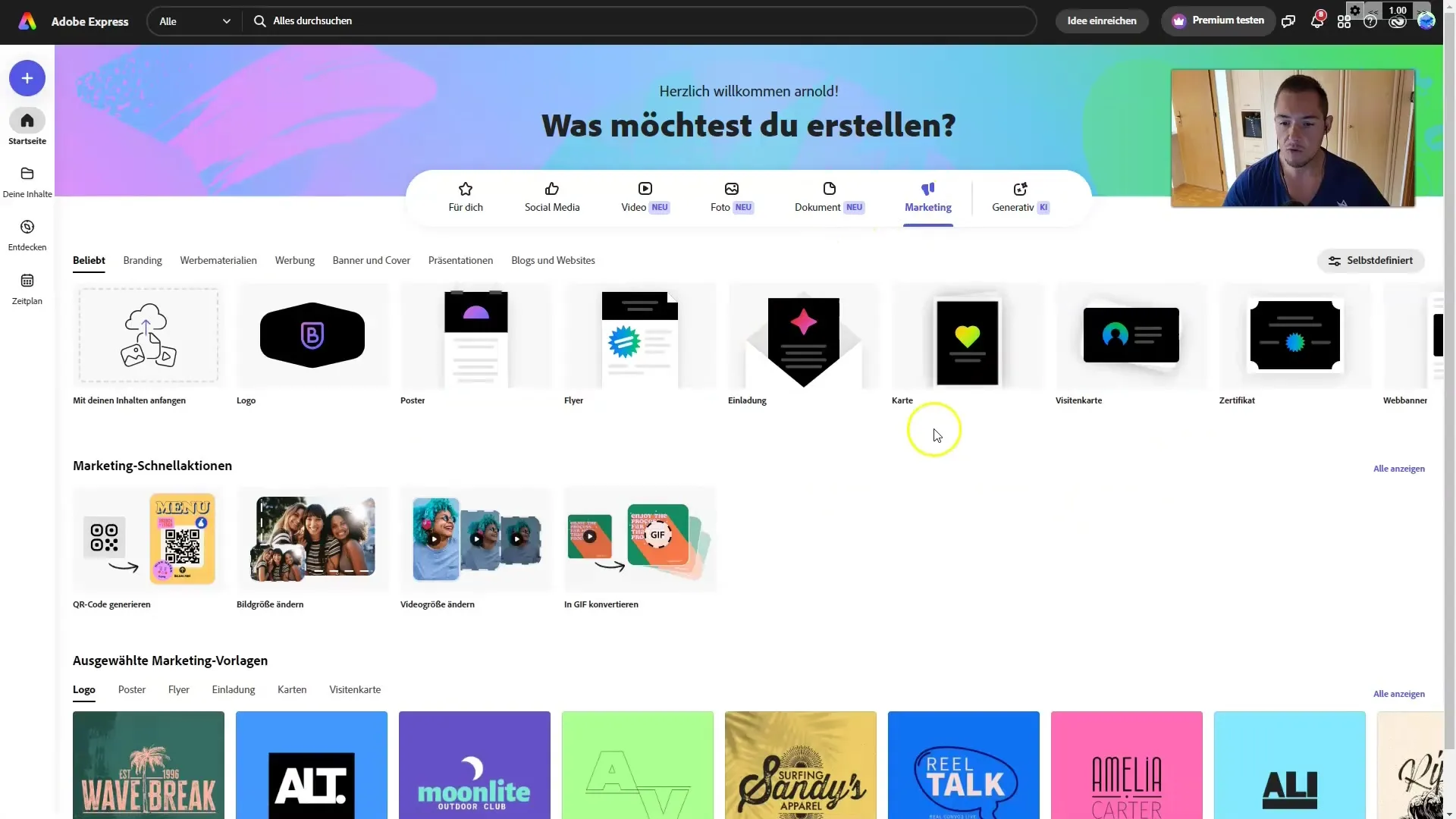Click the Selbstdefiniert expander button
This screenshot has width=1456, height=819.
click(1372, 260)
